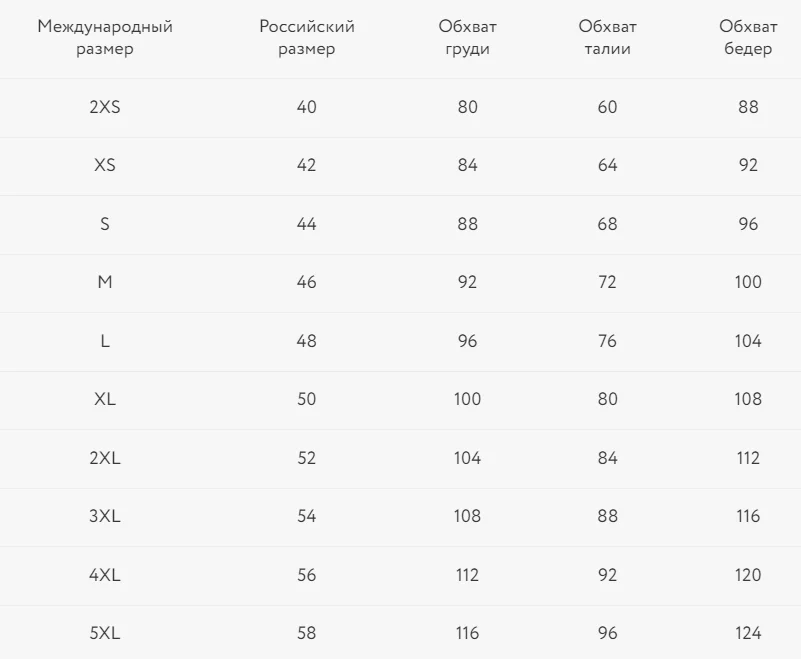801x659 pixels.
Task: Click hip measurement value 124
Action: [748, 633]
